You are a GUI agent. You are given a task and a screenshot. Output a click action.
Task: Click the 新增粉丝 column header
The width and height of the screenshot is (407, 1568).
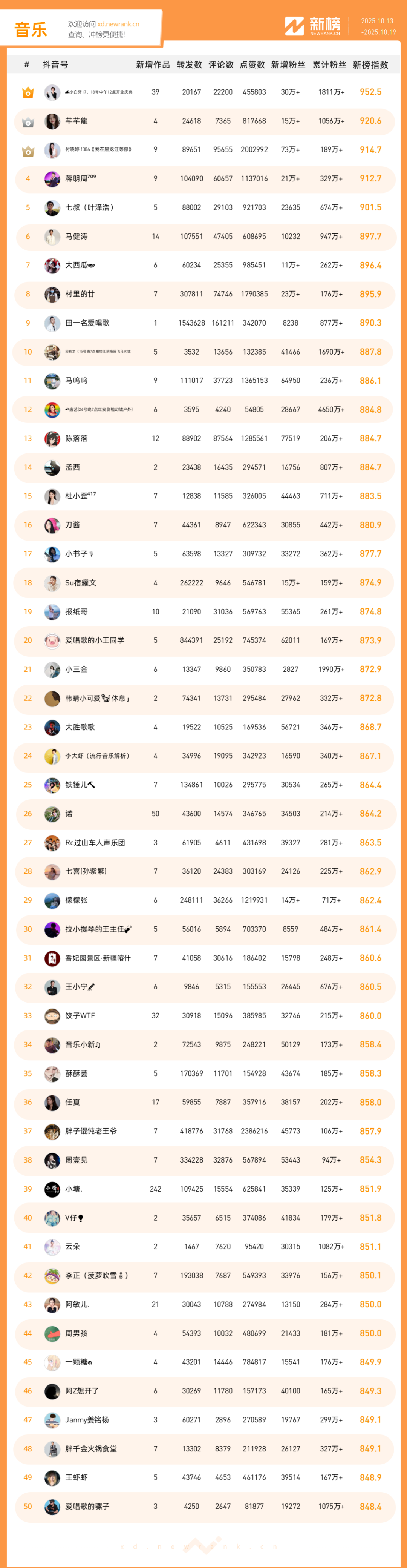(x=288, y=65)
